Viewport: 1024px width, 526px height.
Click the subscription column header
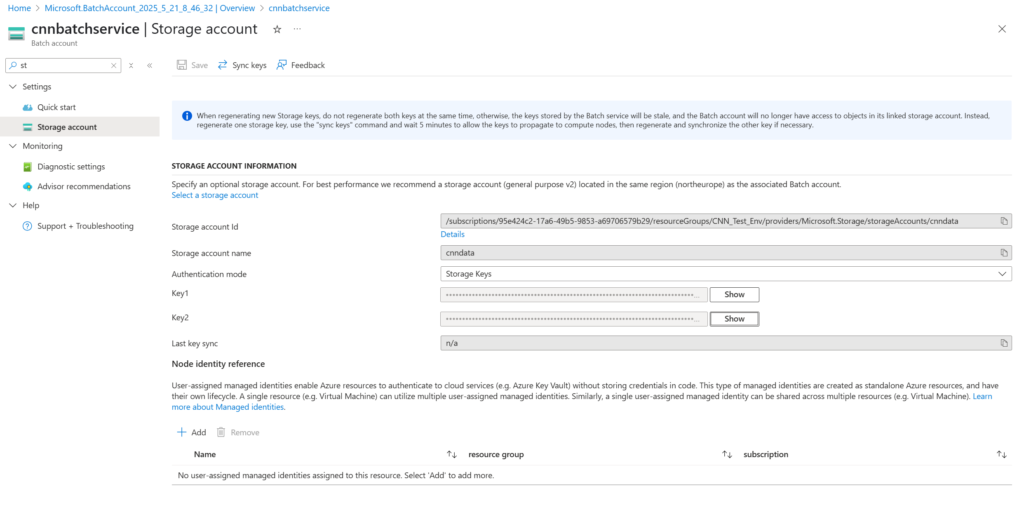tap(765, 454)
